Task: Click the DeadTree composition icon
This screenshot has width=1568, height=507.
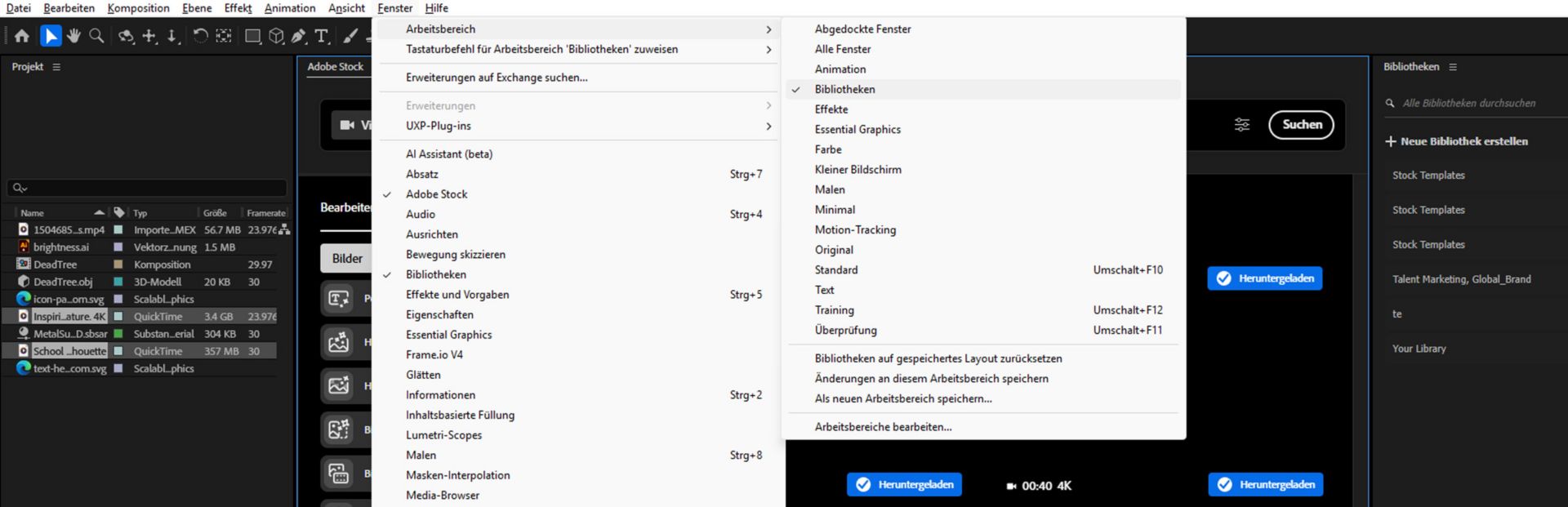Action: (x=24, y=265)
